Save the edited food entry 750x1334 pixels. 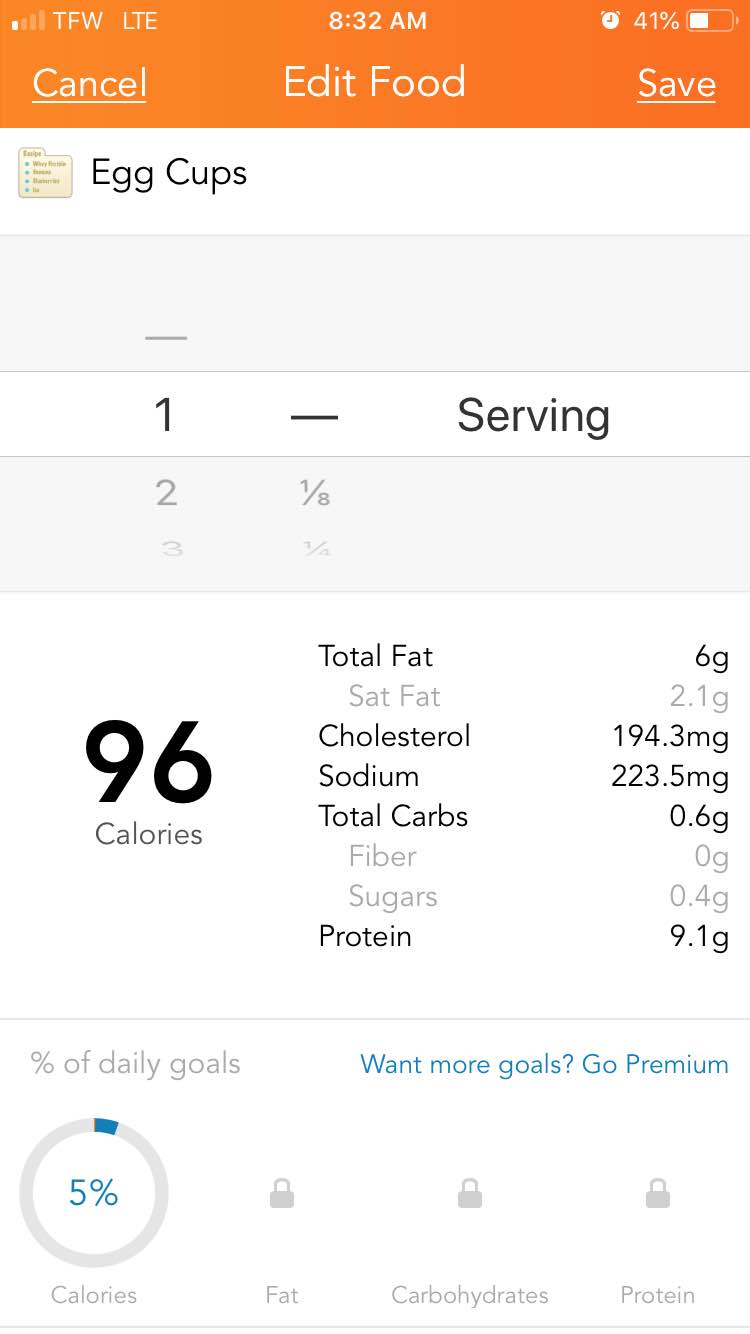pos(677,84)
